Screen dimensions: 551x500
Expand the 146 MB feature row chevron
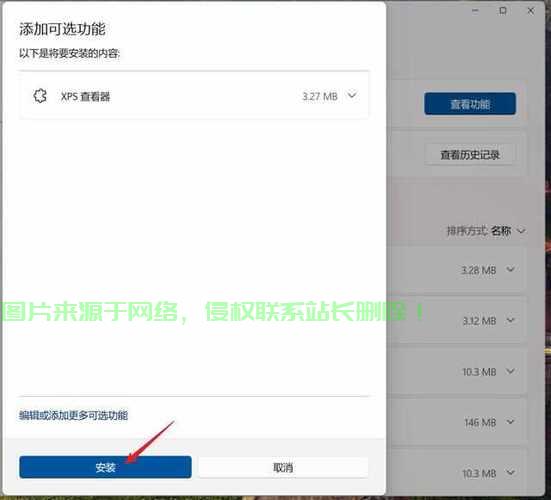511,421
